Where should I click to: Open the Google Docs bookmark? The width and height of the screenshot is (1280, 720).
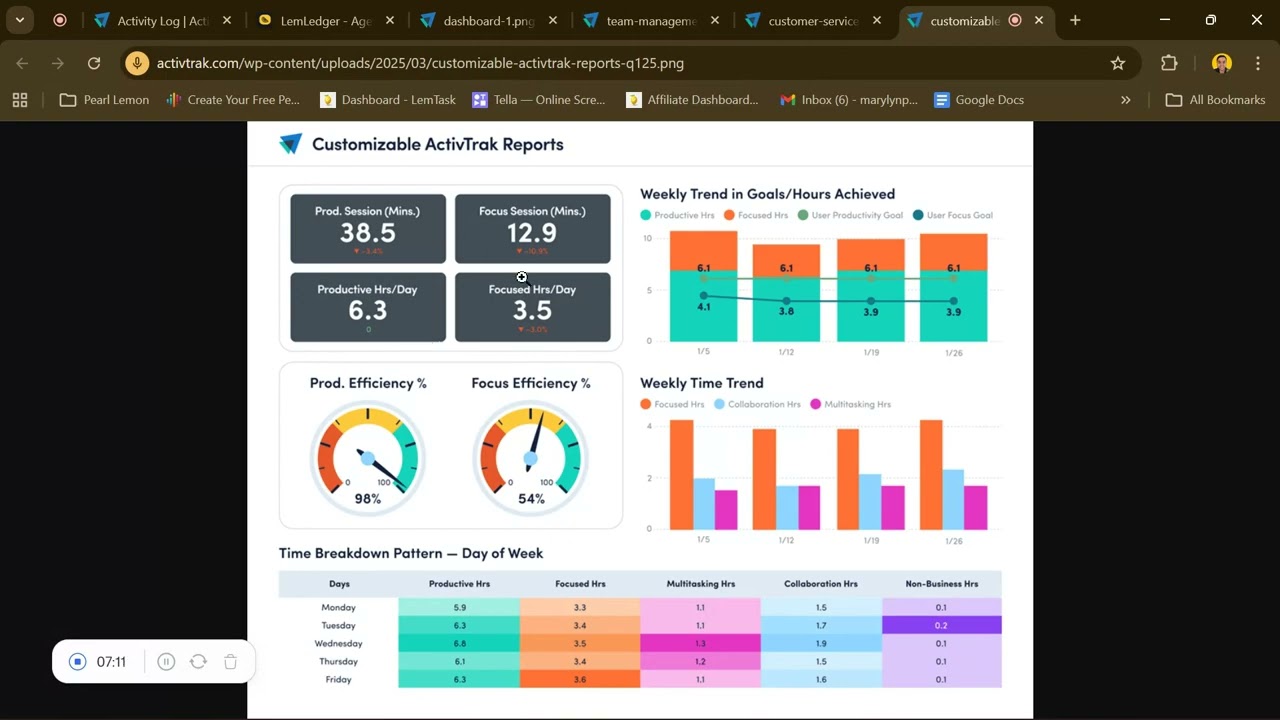pyautogui.click(x=979, y=100)
